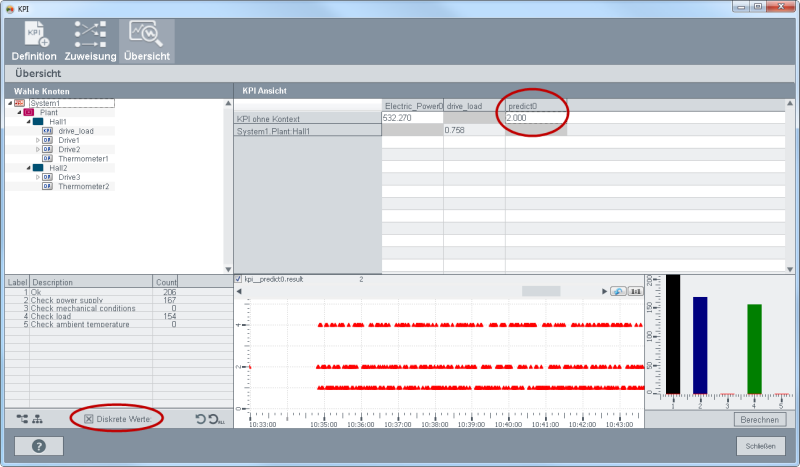This screenshot has height=467, width=800.
Task: Select Plant in the tree
Action: pyautogui.click(x=49, y=112)
